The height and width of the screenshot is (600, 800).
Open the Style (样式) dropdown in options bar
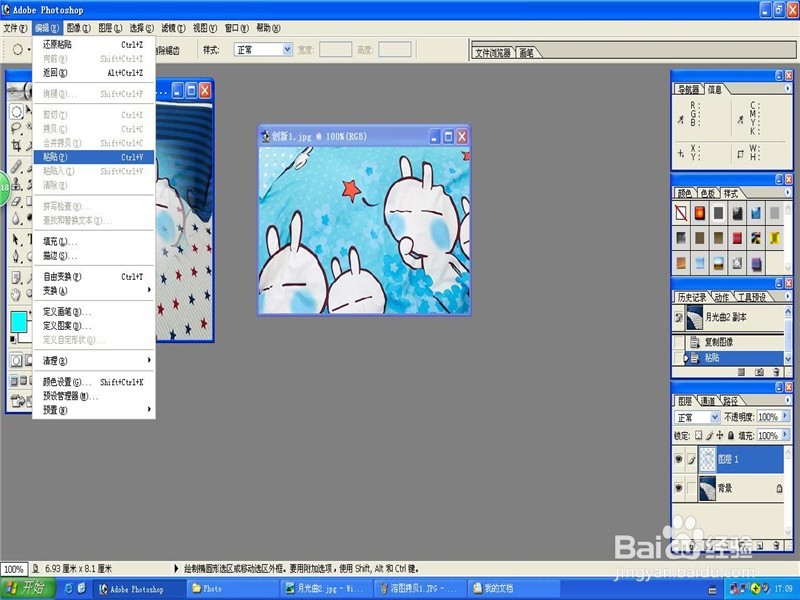[x=287, y=49]
